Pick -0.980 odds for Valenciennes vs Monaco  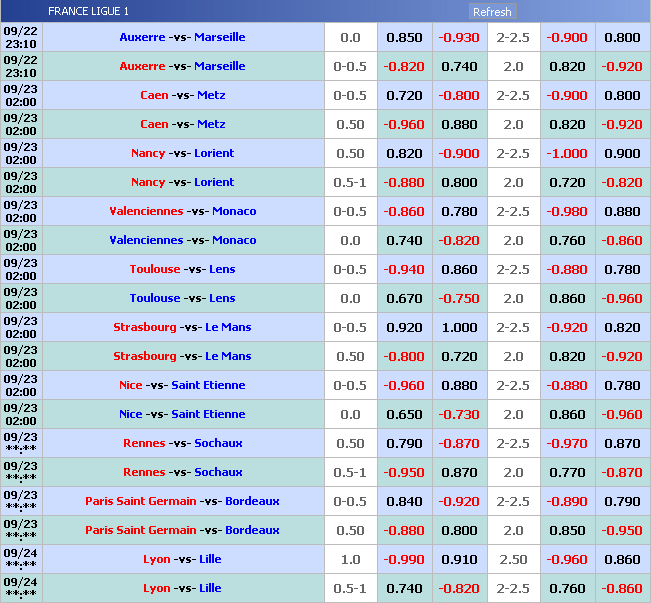click(567, 211)
